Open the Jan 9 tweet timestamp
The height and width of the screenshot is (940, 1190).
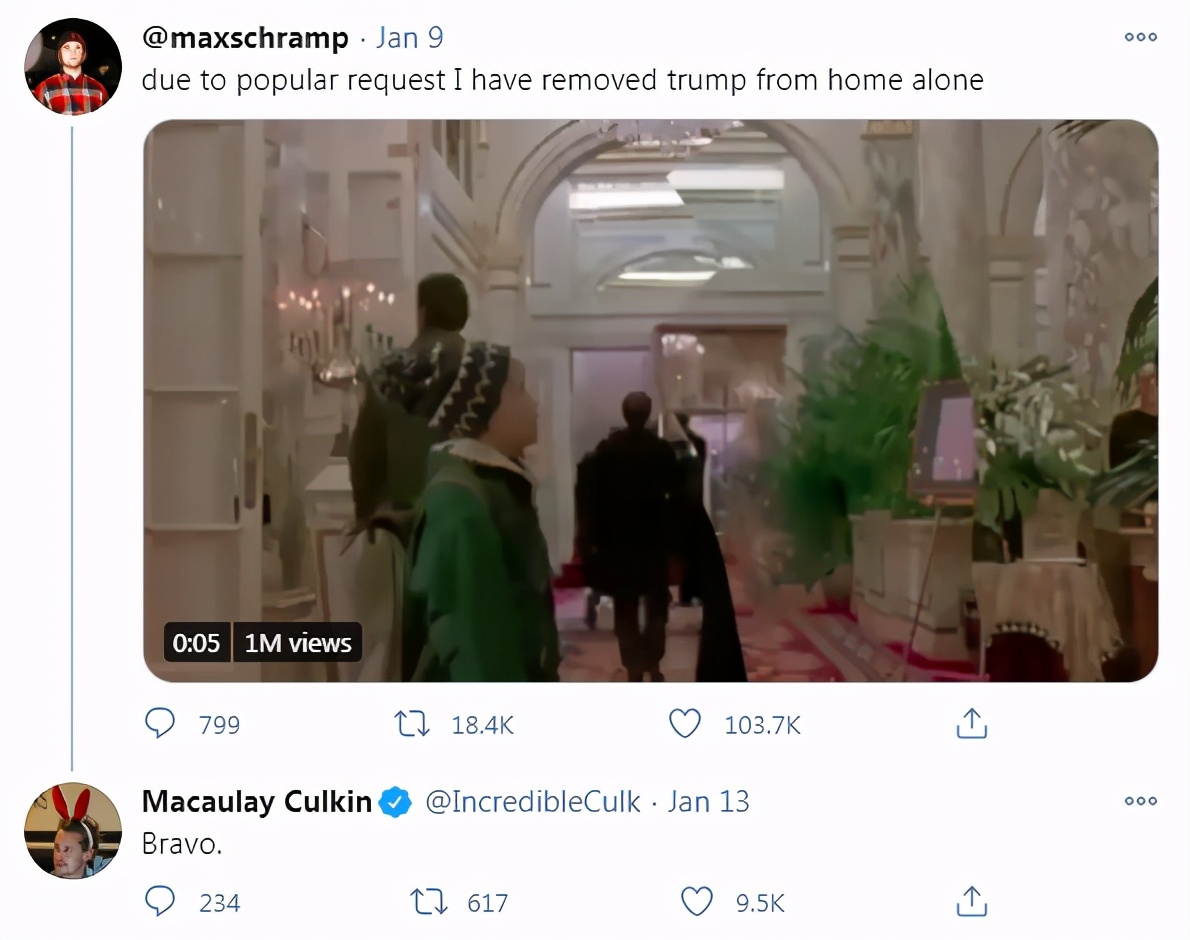(x=410, y=38)
